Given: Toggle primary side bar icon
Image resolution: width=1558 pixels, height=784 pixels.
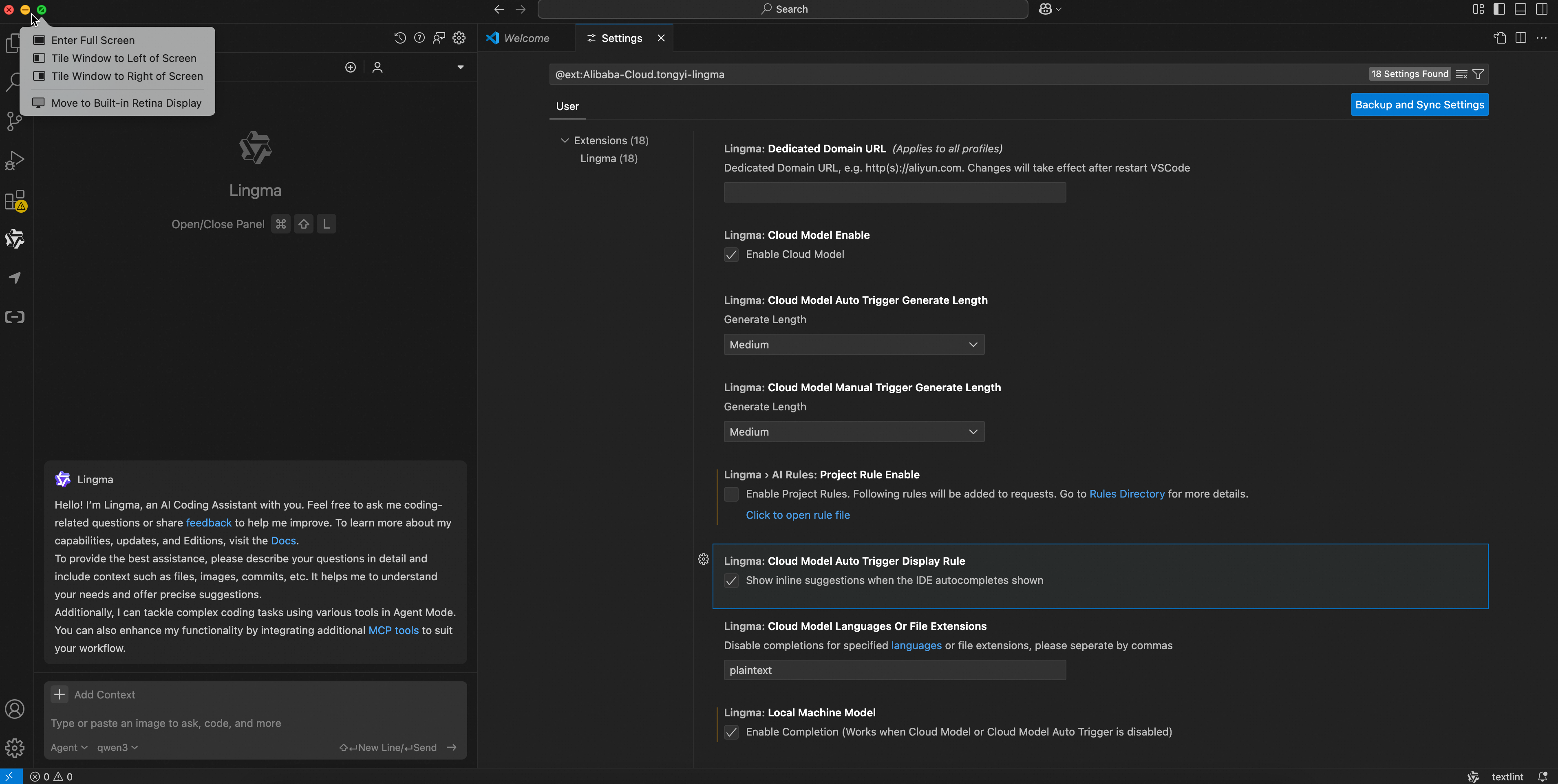Looking at the screenshot, I should 1499,9.
